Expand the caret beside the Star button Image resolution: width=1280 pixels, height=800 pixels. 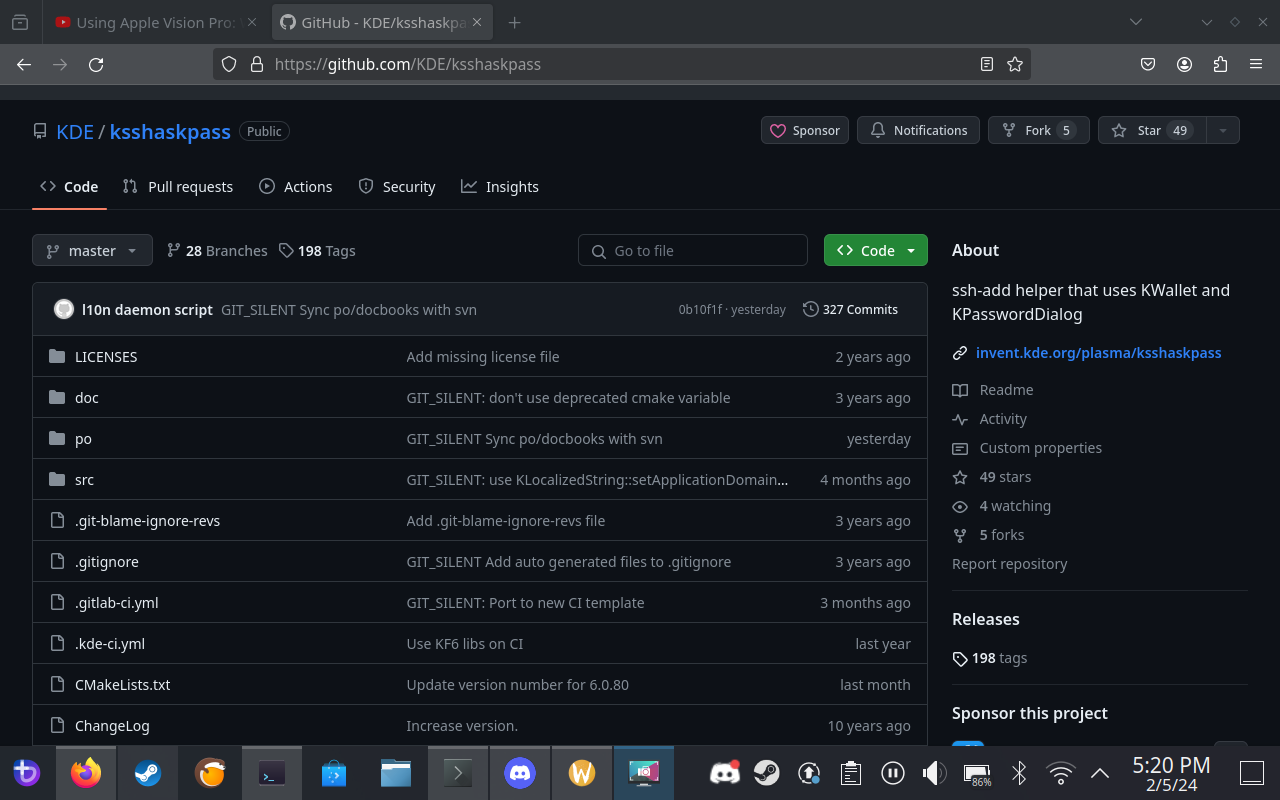(x=1222, y=130)
